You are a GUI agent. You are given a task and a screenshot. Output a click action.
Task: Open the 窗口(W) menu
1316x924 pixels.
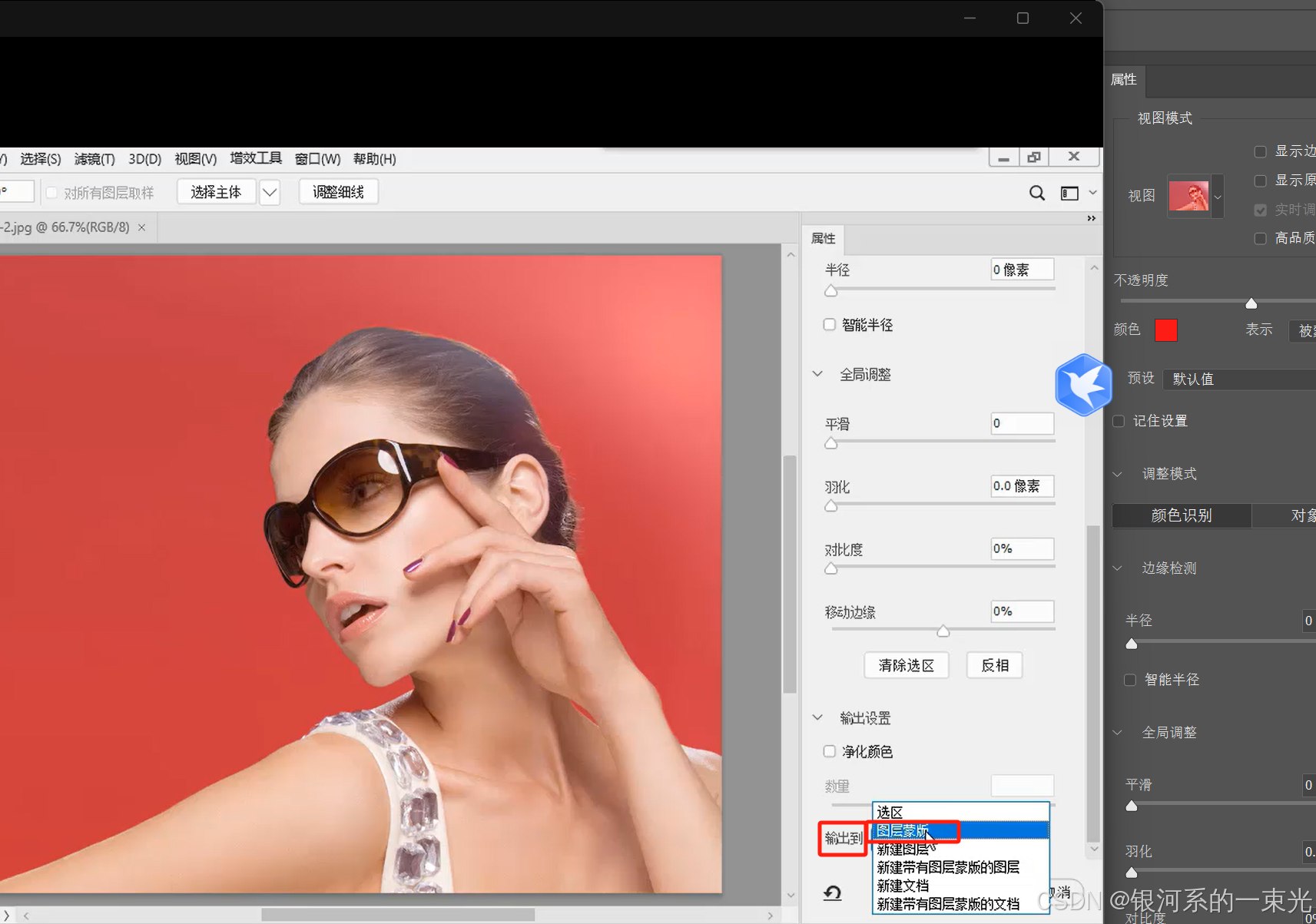[x=318, y=159]
